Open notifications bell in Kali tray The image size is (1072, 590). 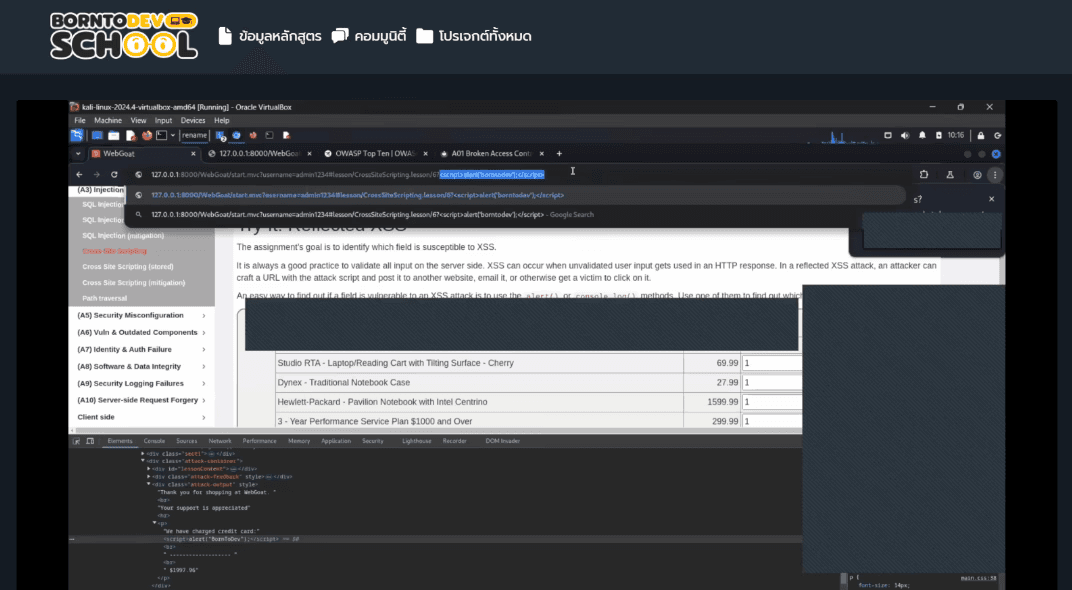pyautogui.click(x=922, y=135)
